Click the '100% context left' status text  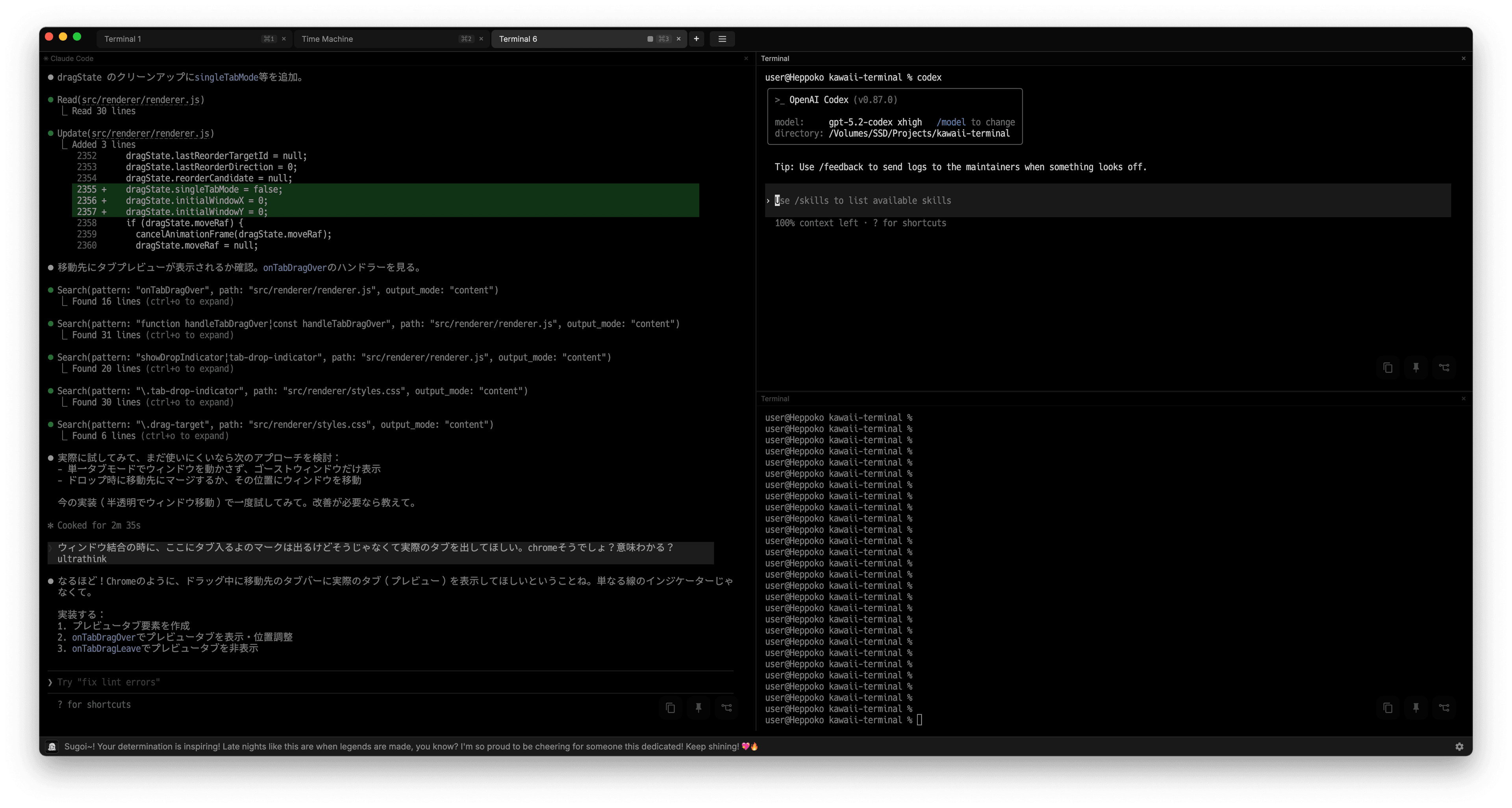[816, 223]
